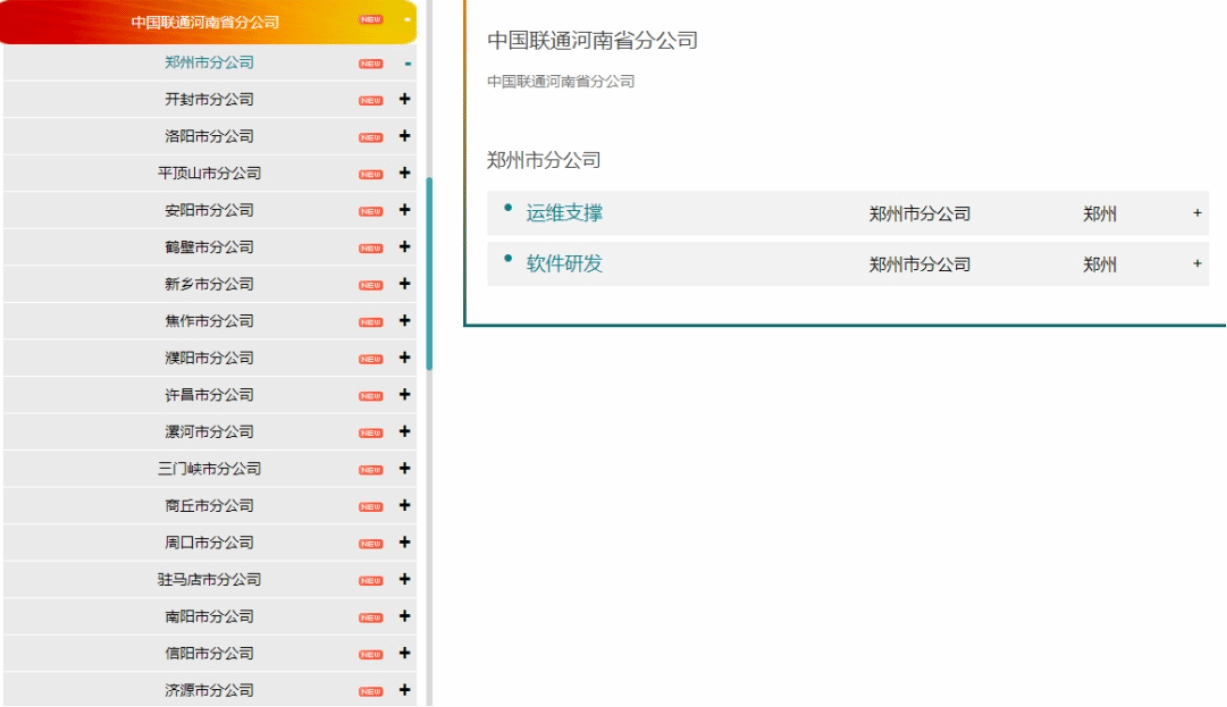
Task: Expand the 三门峡市分公司 plus sign
Action: (405, 469)
